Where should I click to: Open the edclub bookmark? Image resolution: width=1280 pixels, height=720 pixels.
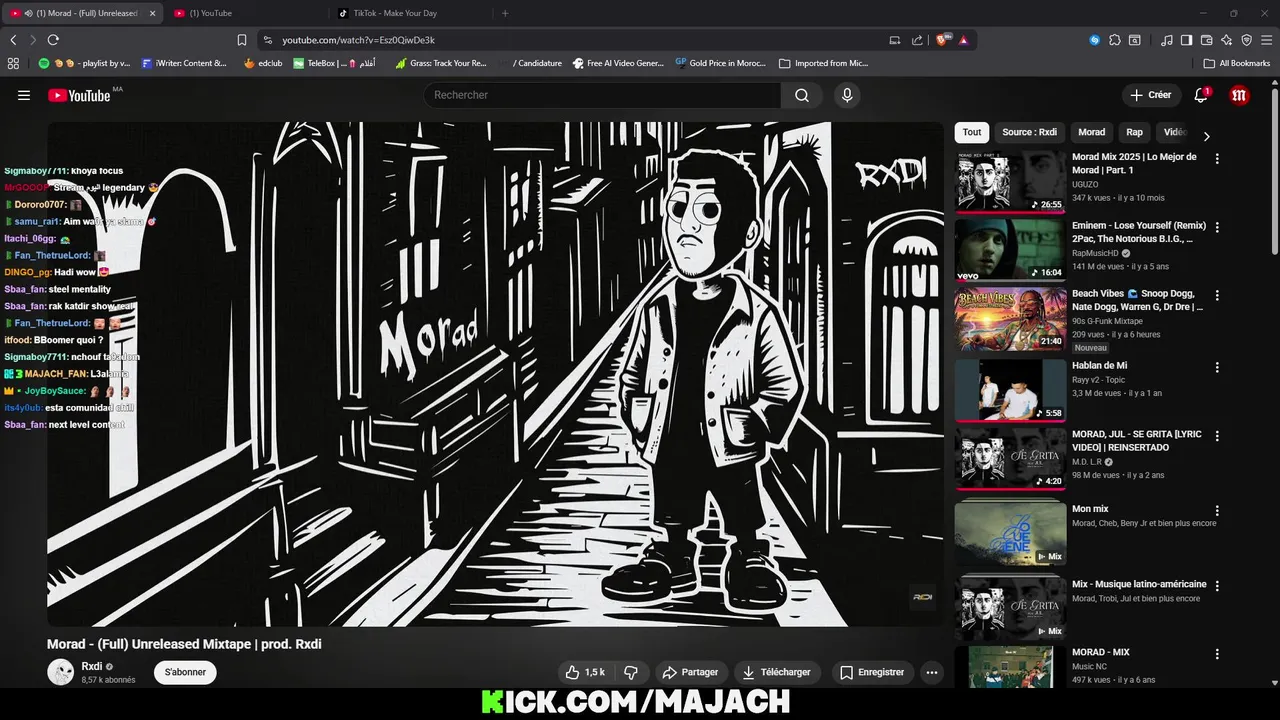click(x=263, y=63)
